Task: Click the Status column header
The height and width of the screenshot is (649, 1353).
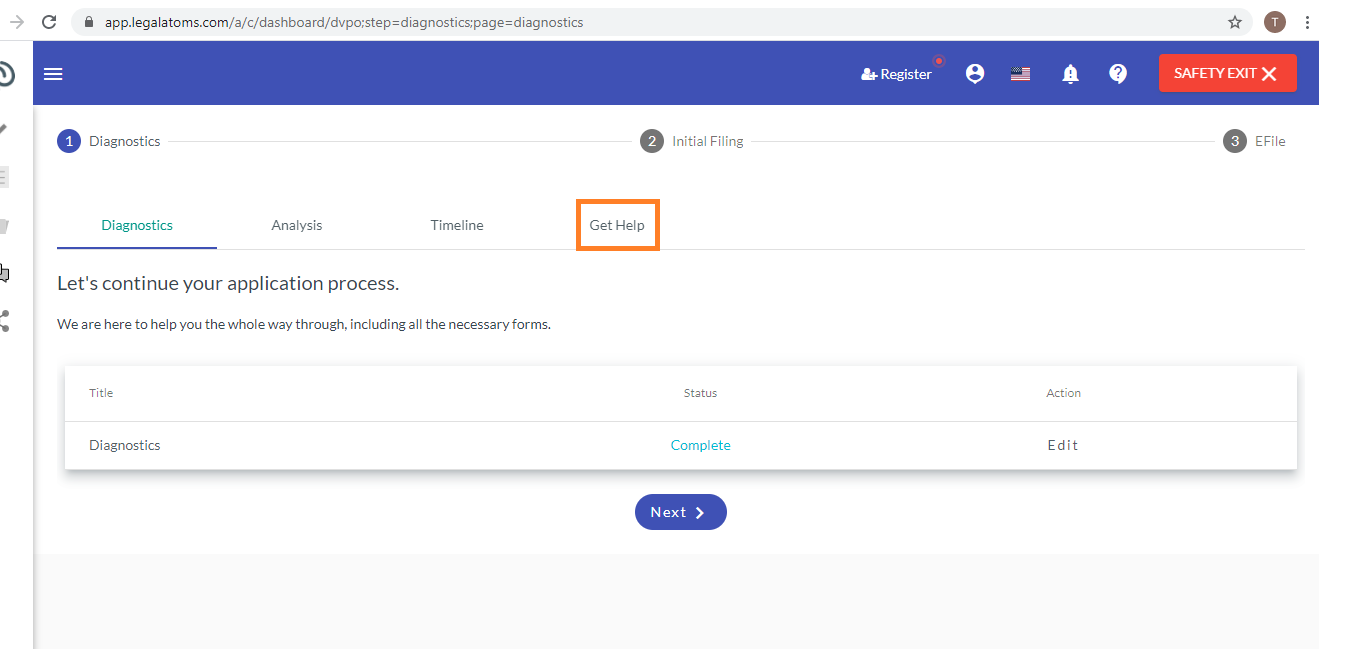Action: tap(700, 393)
